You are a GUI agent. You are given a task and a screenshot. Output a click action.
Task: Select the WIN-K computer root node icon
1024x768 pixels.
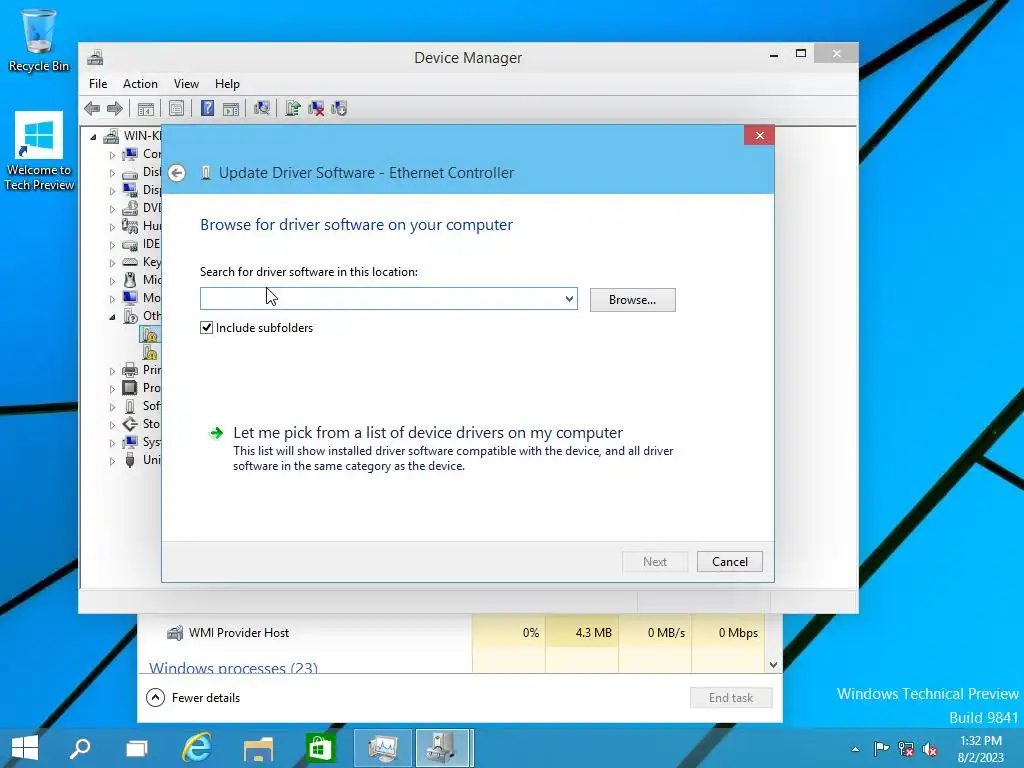point(112,136)
